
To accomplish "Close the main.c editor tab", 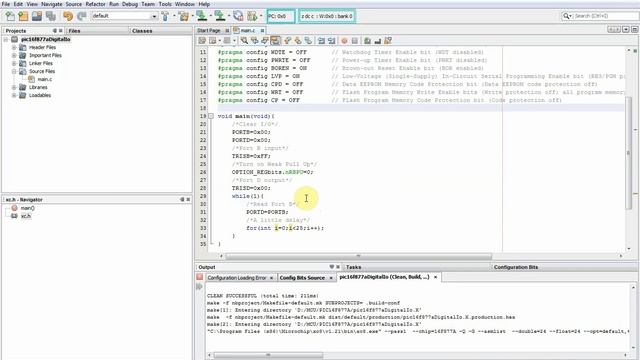I will (262, 31).
